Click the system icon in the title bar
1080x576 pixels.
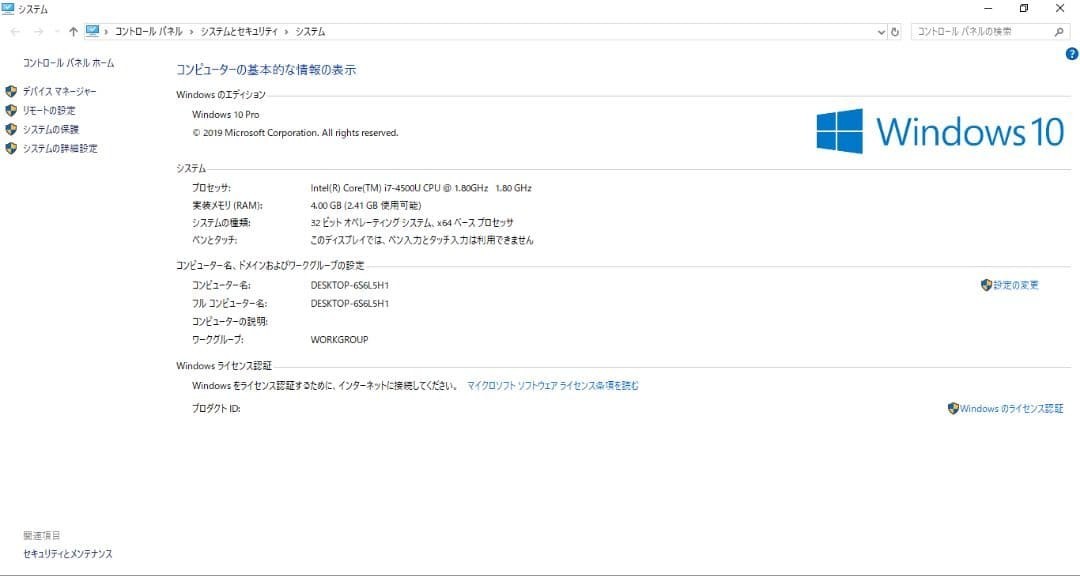point(8,9)
